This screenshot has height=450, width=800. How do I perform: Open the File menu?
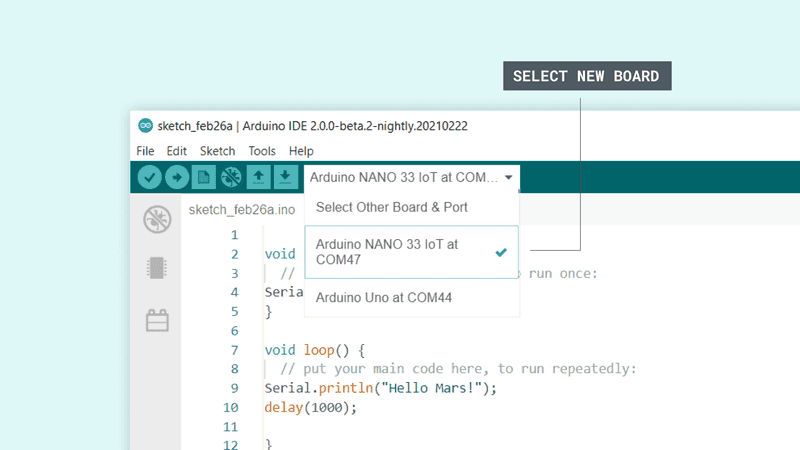point(145,151)
